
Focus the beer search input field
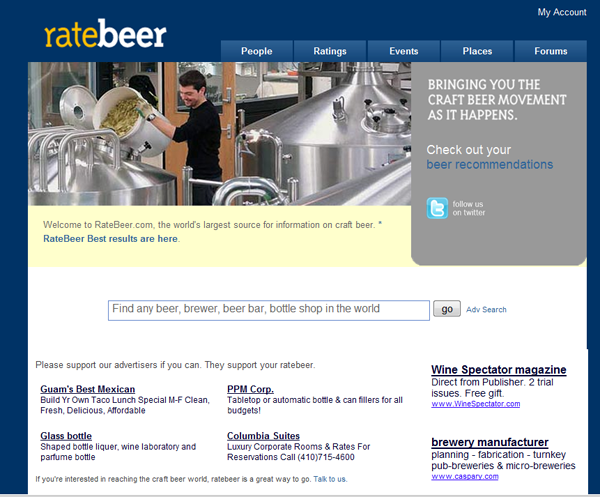tap(269, 310)
